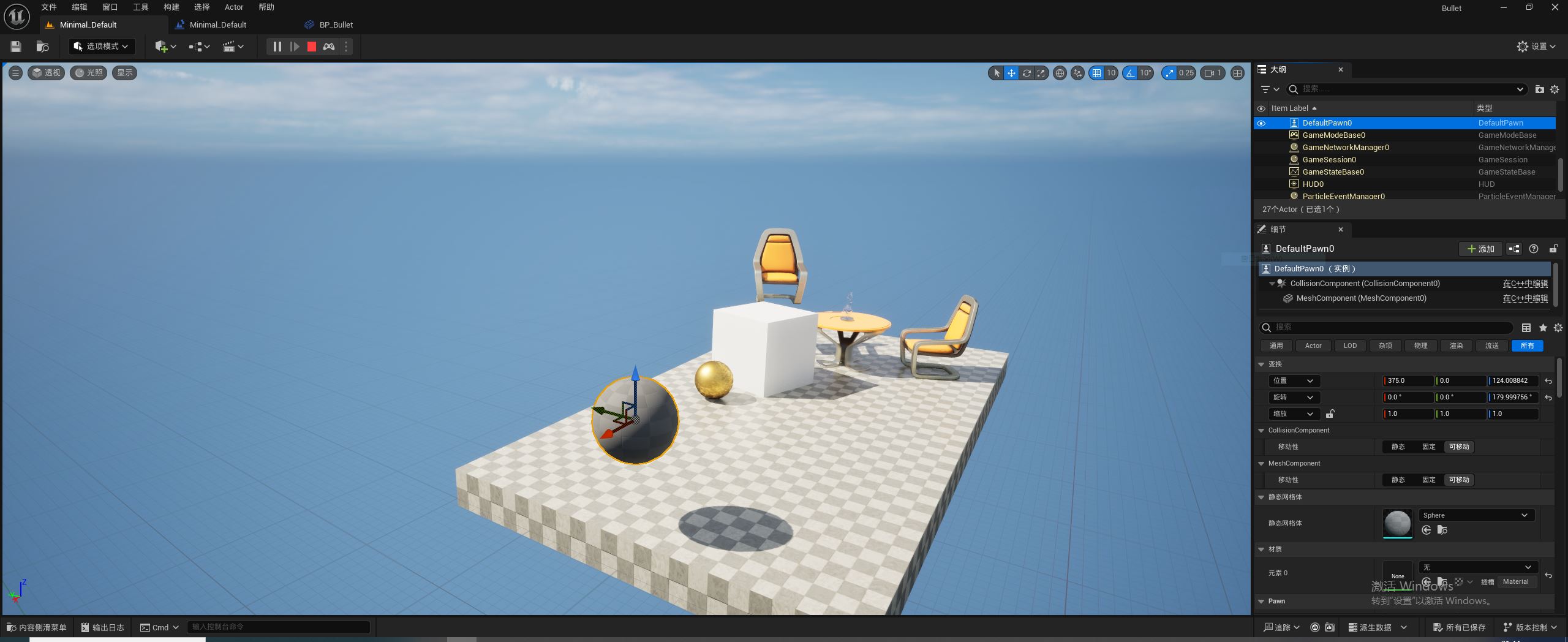Click the Details help question mark icon

pos(1534,249)
